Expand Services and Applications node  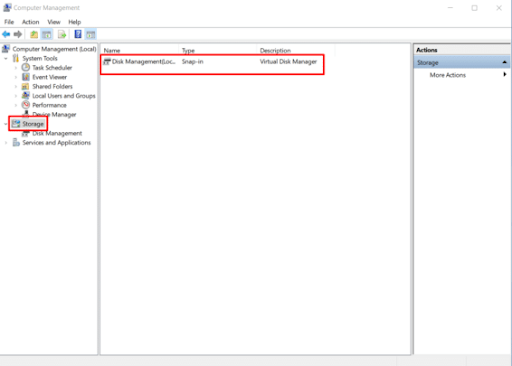point(6,142)
